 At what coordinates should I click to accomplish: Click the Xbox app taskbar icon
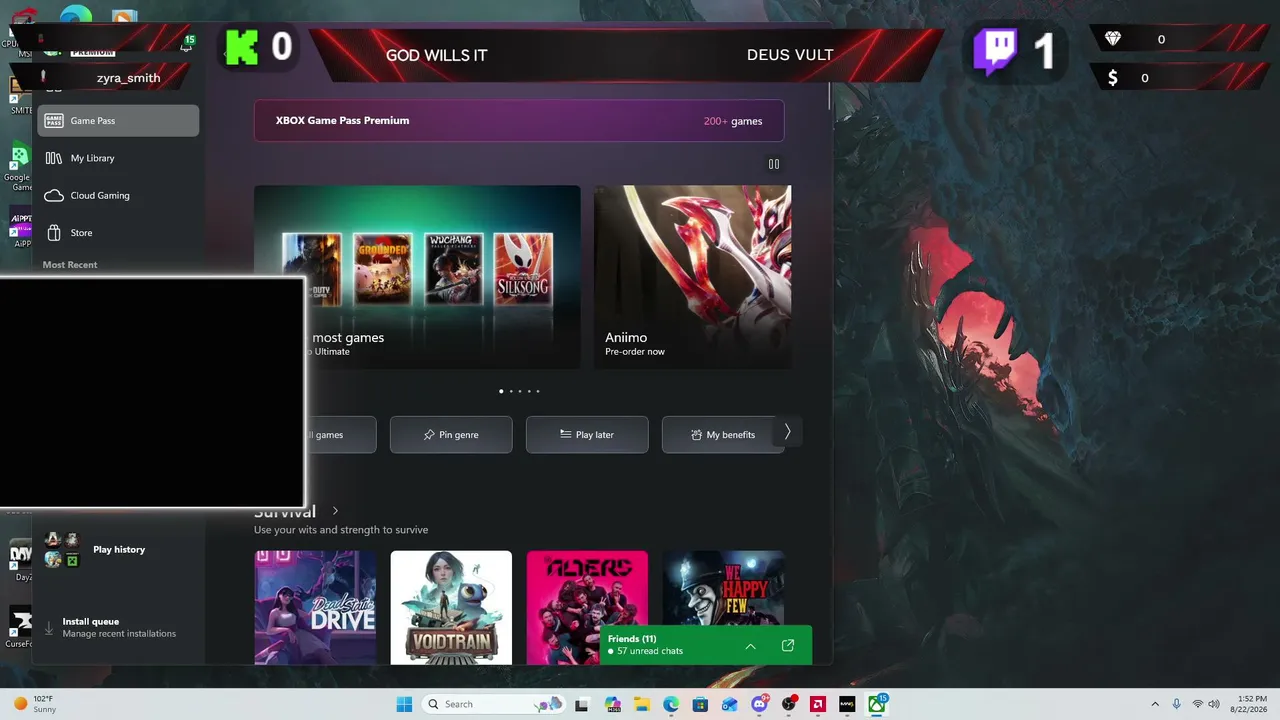(x=877, y=704)
